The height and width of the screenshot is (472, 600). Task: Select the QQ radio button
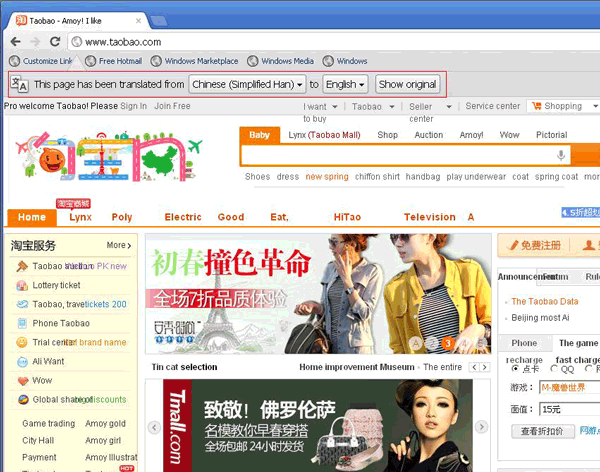pos(554,369)
